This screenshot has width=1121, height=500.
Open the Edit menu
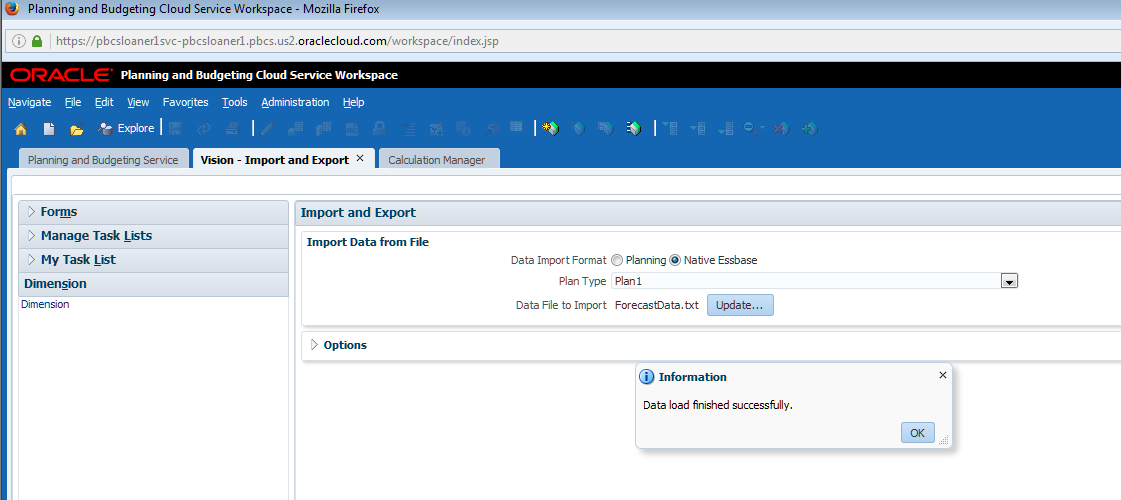click(104, 102)
